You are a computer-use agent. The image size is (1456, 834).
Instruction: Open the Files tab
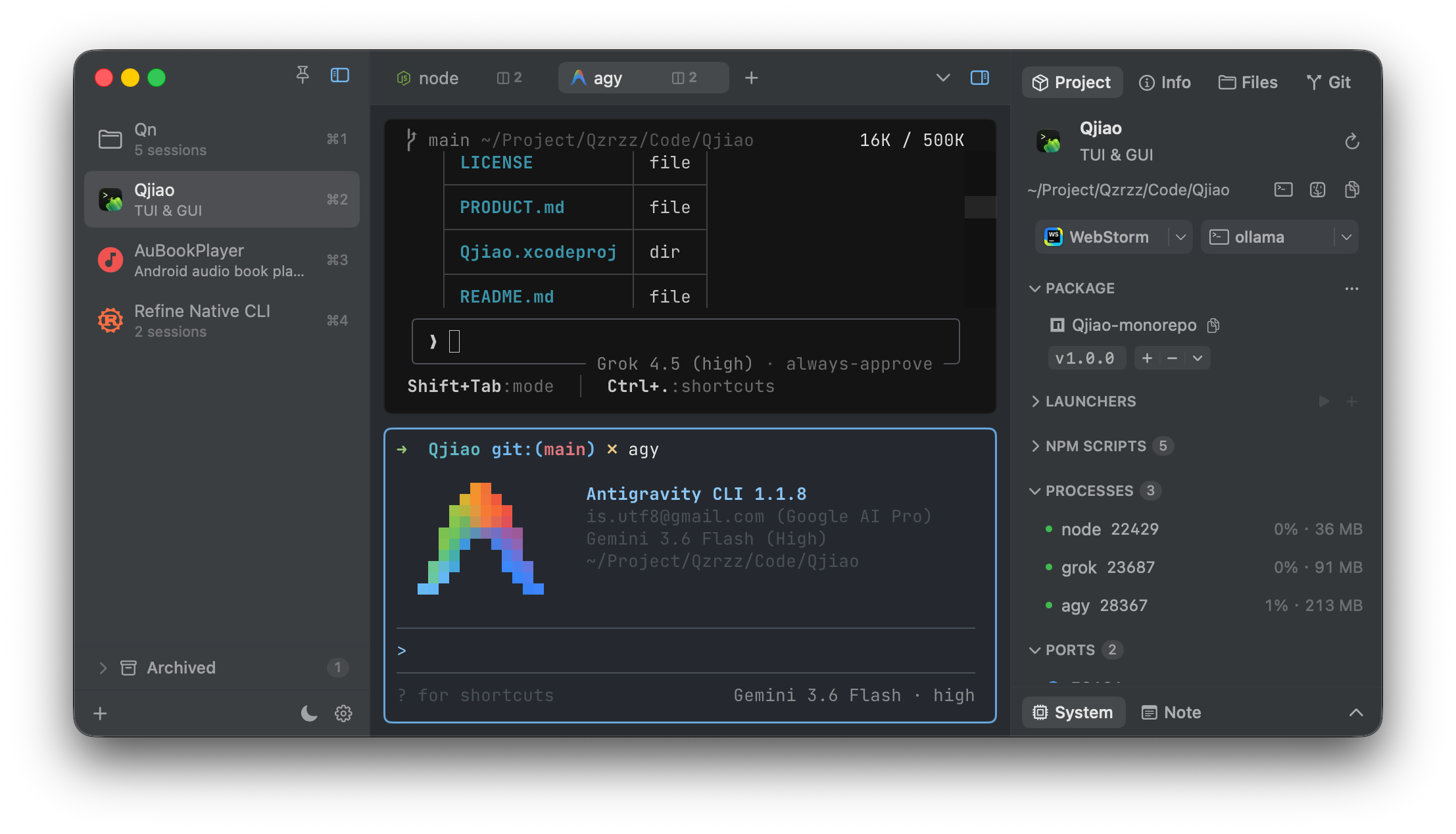coord(1248,82)
